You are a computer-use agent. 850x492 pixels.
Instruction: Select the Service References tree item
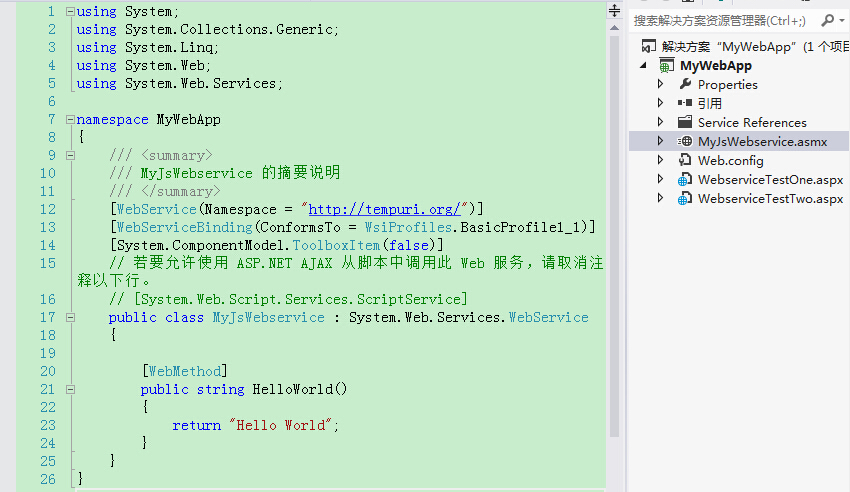(752, 122)
